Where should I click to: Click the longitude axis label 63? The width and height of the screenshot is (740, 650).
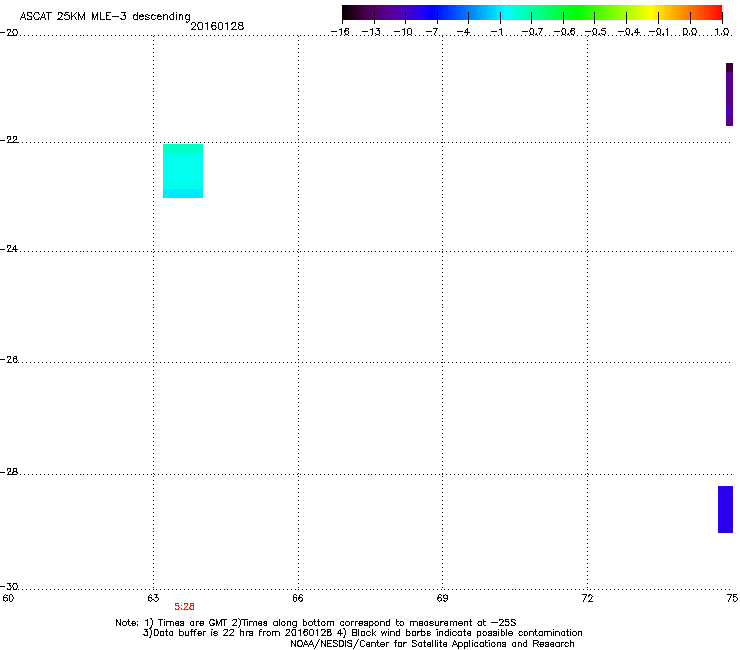pos(153,599)
